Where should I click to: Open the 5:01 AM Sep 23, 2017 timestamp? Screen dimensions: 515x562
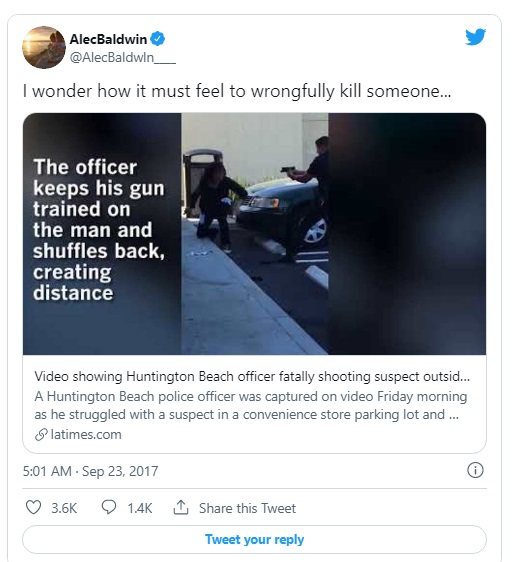(90, 471)
